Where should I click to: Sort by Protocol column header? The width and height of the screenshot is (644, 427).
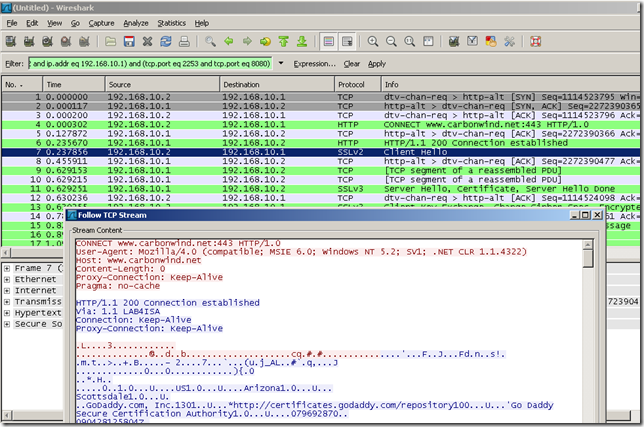point(357,85)
